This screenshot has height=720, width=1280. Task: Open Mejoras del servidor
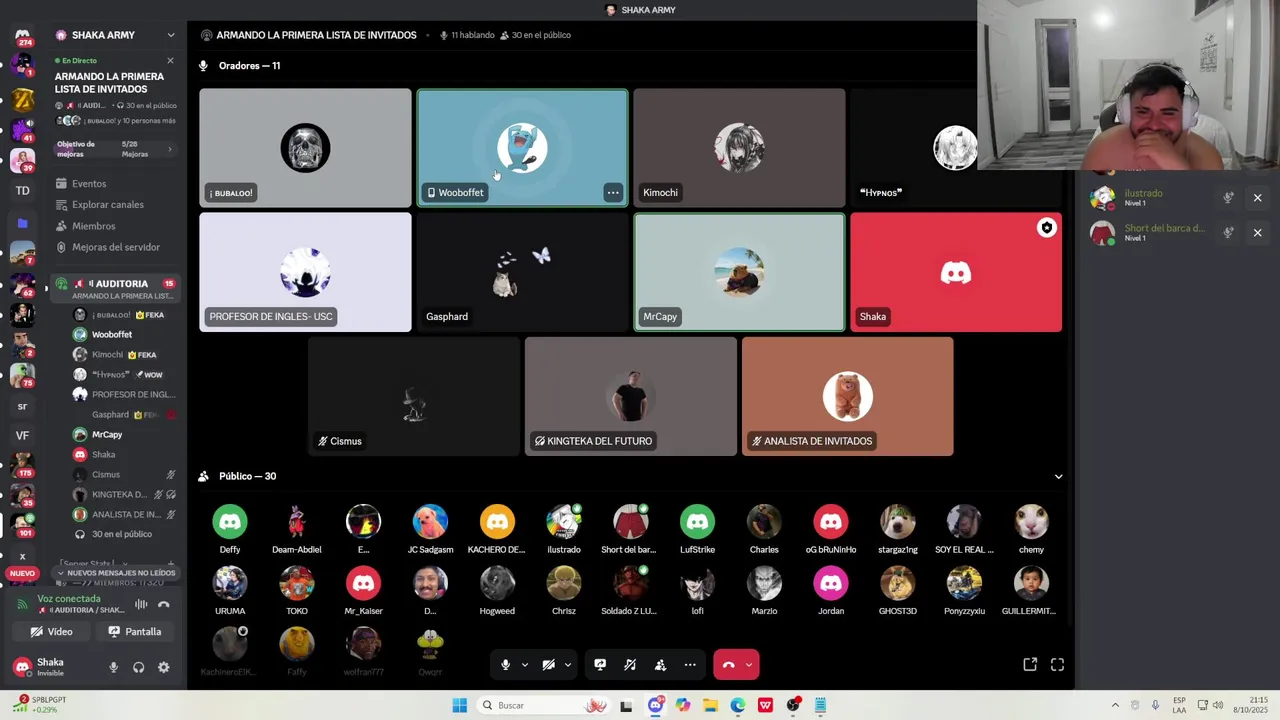(115, 247)
